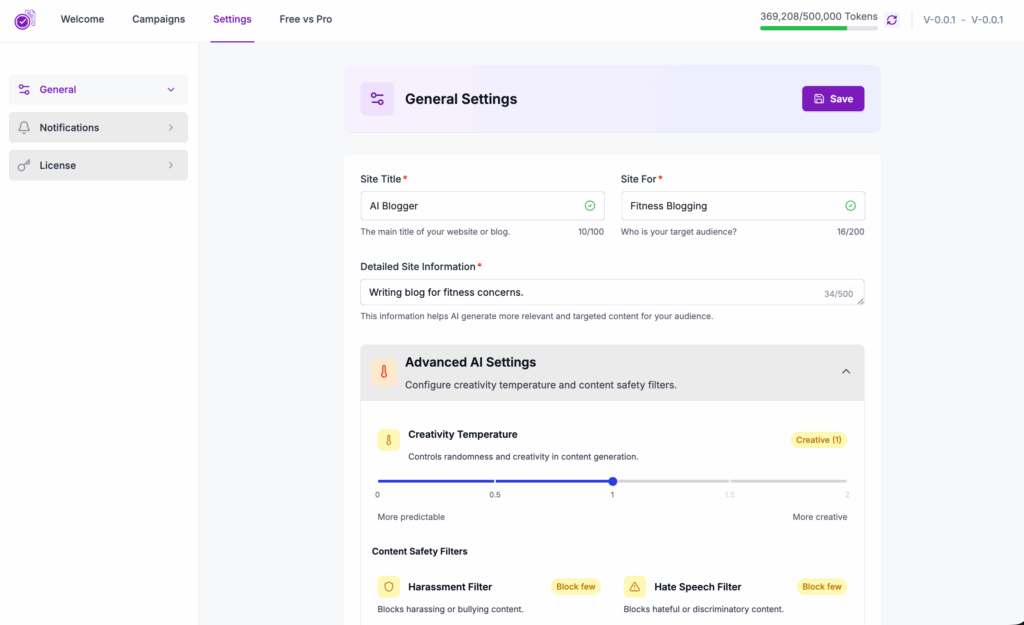
Task: Open the Free vs Pro tab
Action: point(306,19)
